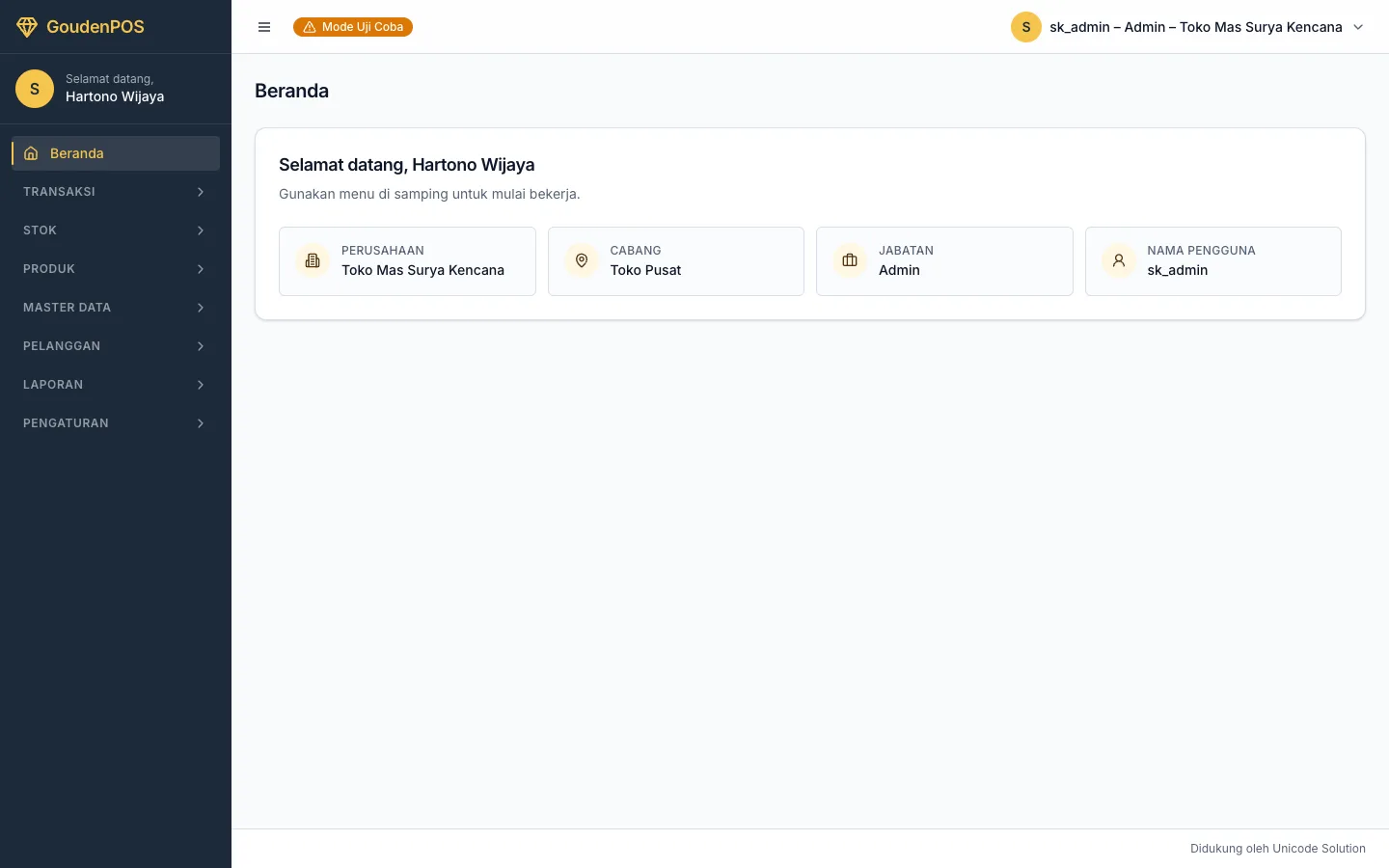1389x868 pixels.
Task: Click the CABANG card label
Action: [x=636, y=251]
